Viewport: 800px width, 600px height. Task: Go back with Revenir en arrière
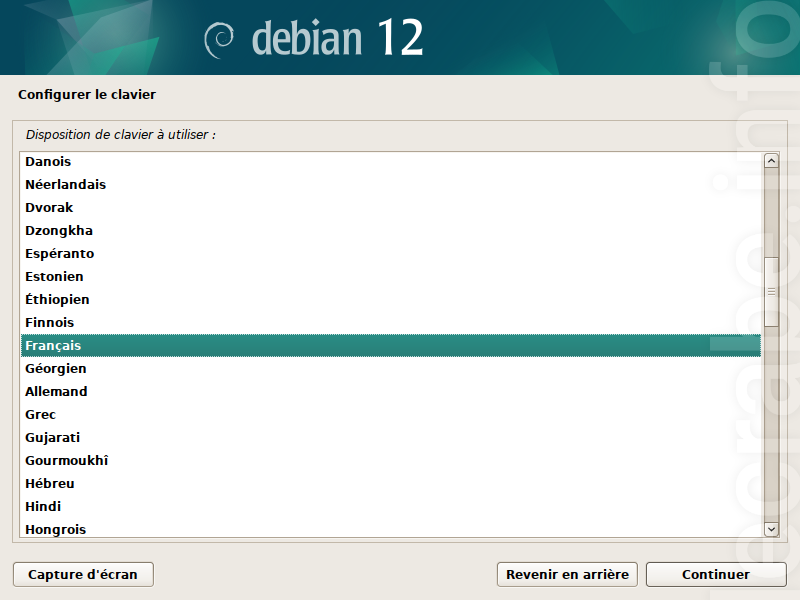click(567, 574)
